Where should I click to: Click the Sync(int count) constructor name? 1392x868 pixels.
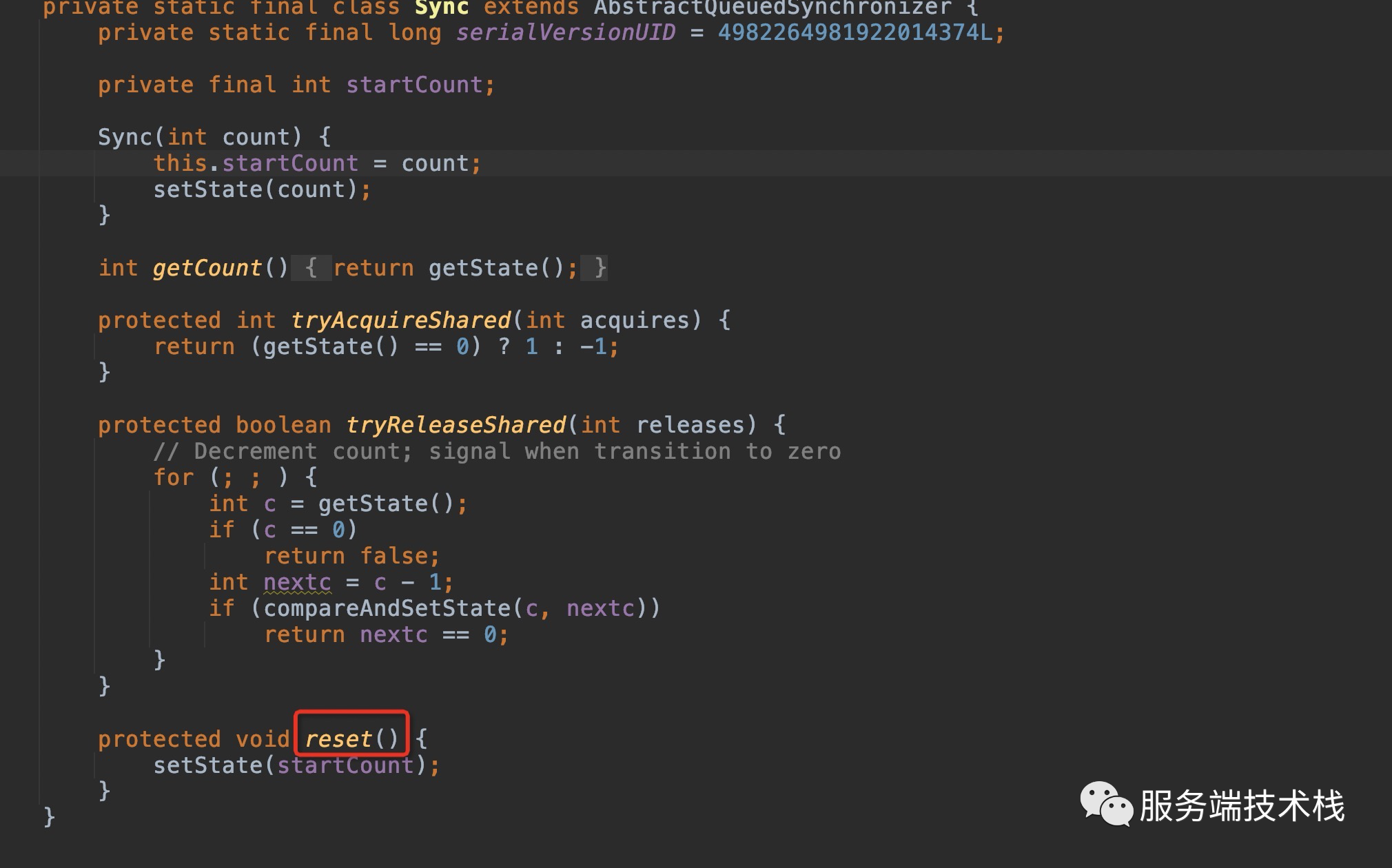coord(125,137)
